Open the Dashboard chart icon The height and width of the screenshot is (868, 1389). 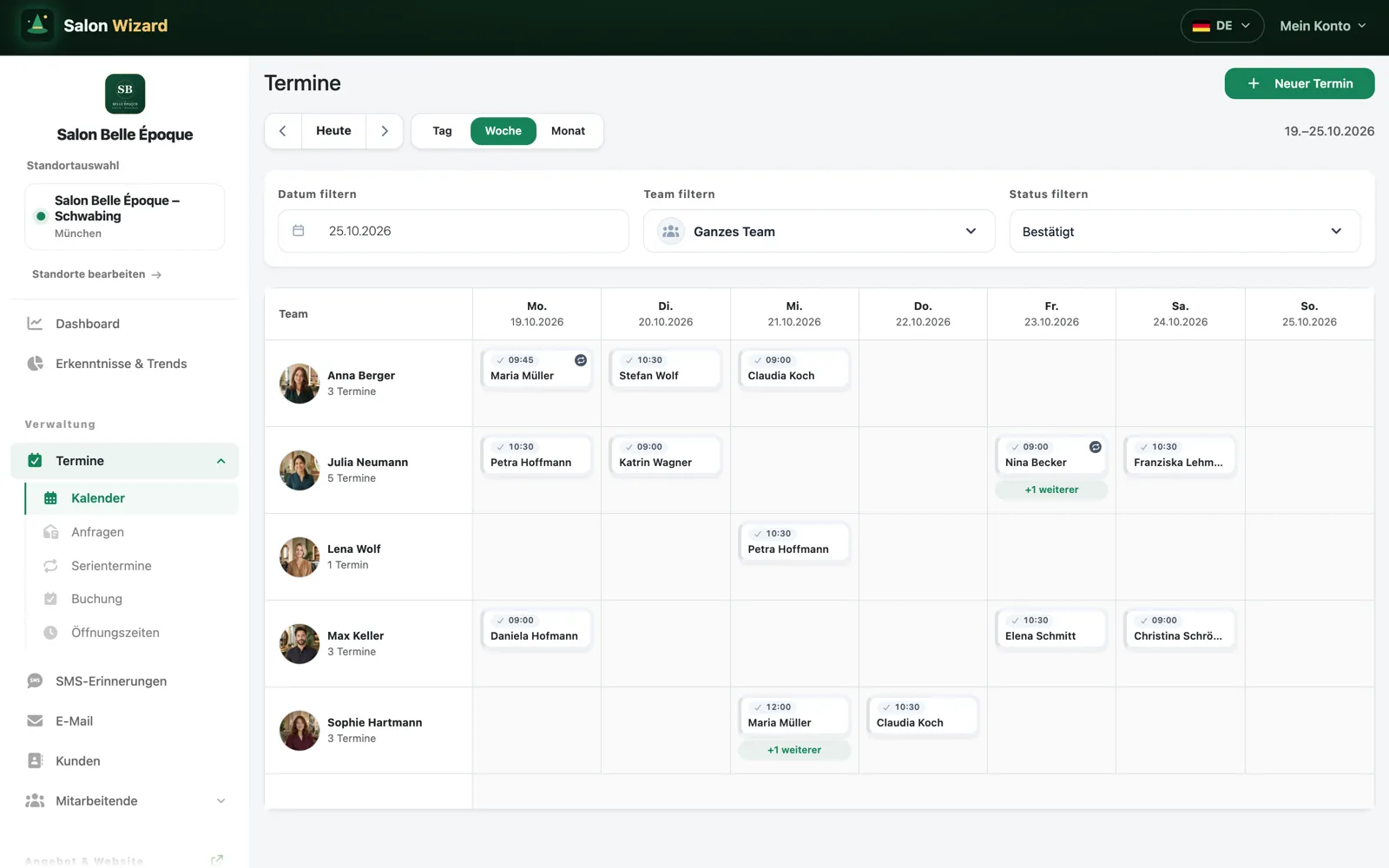[x=35, y=324]
